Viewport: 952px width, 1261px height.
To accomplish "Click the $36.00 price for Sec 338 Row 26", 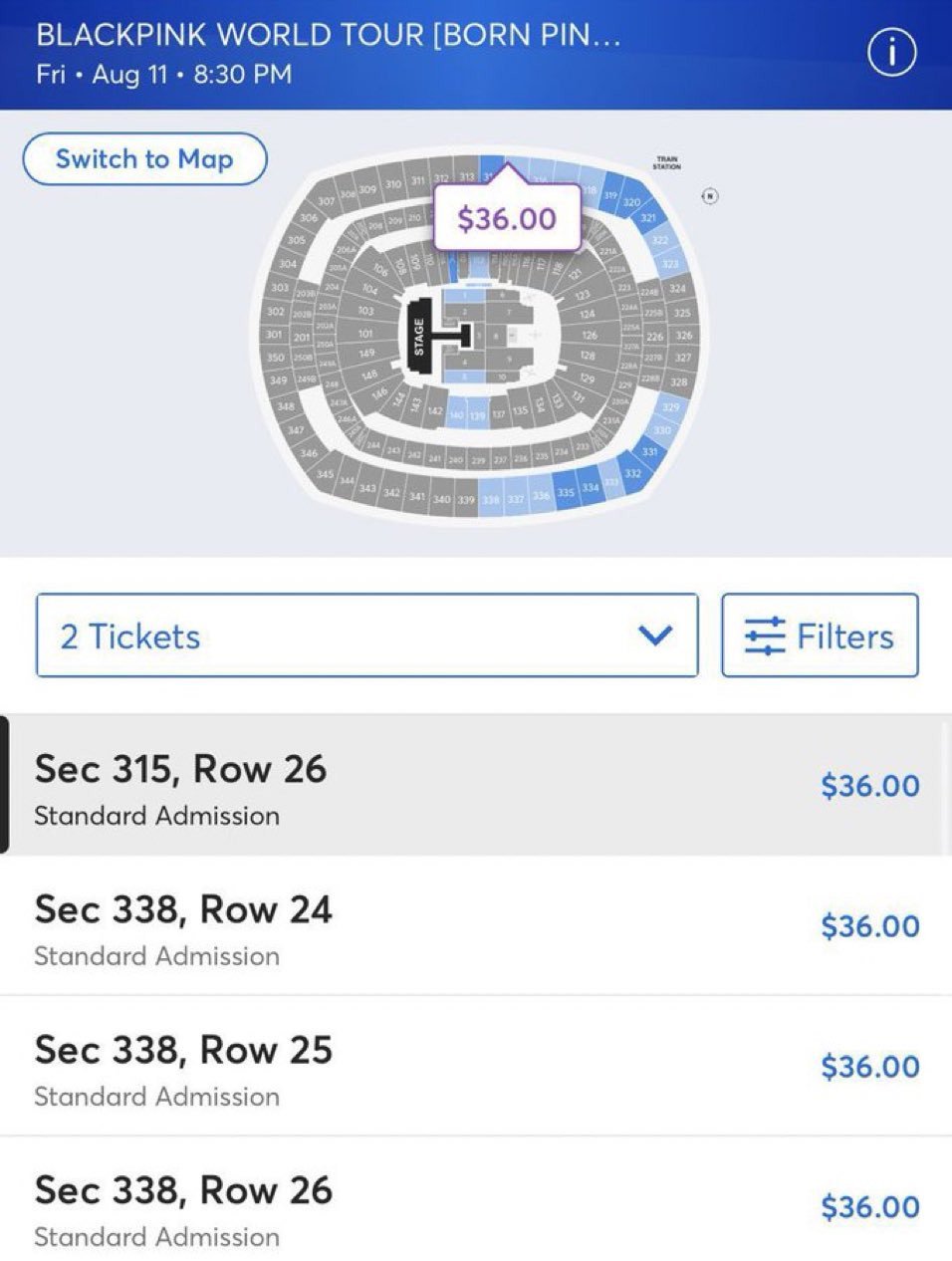I will pos(869,1206).
